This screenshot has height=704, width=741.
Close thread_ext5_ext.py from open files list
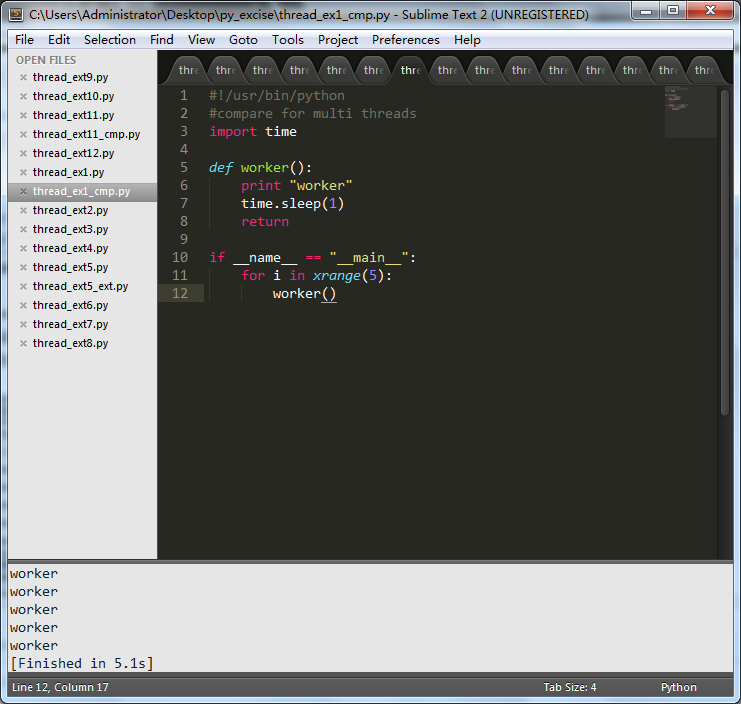(x=23, y=287)
